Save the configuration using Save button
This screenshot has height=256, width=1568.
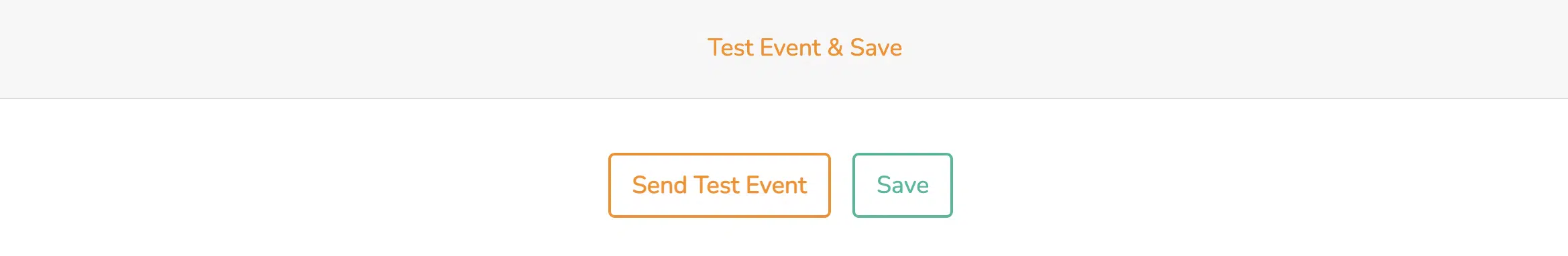902,185
